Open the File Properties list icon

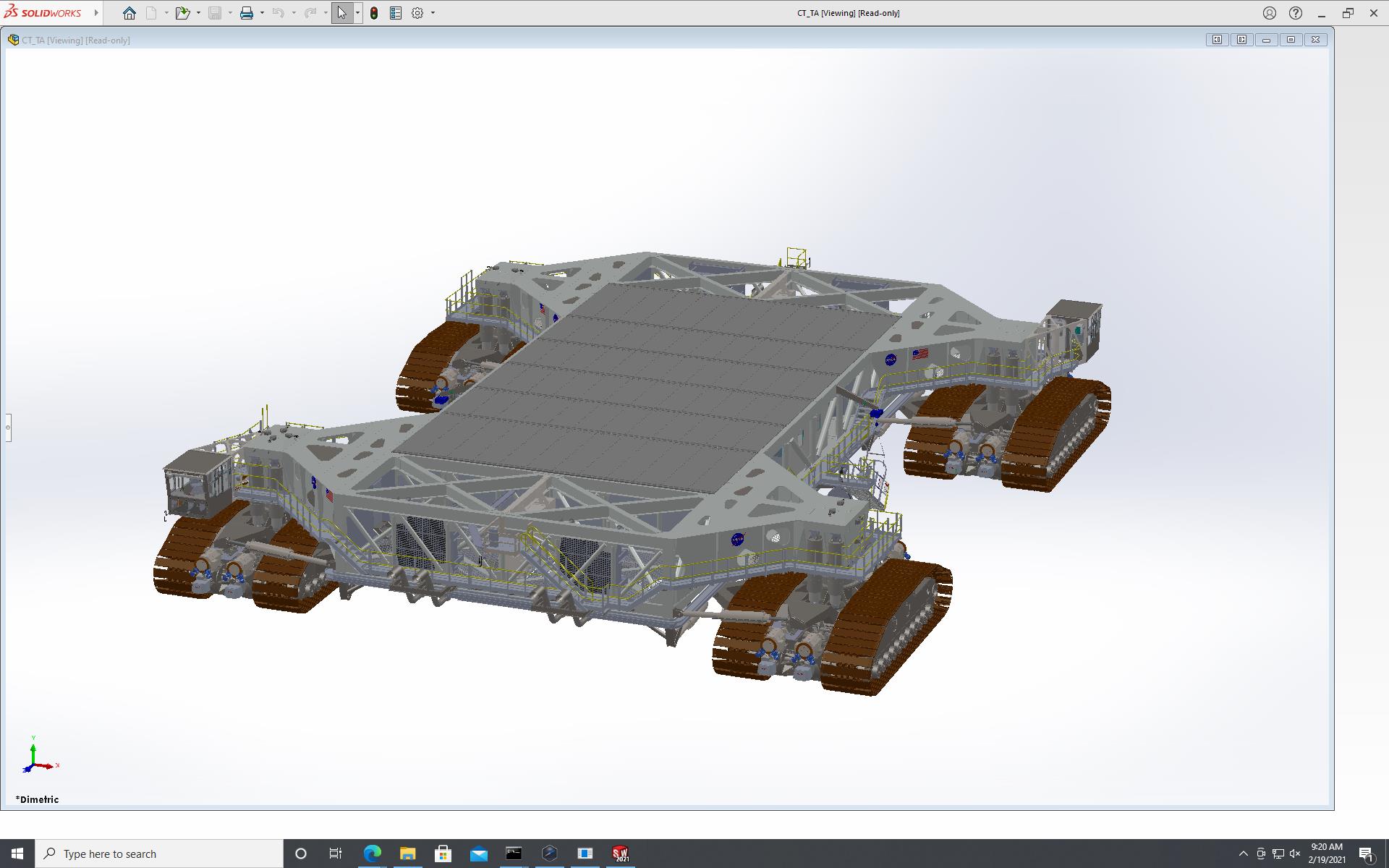pyautogui.click(x=396, y=13)
